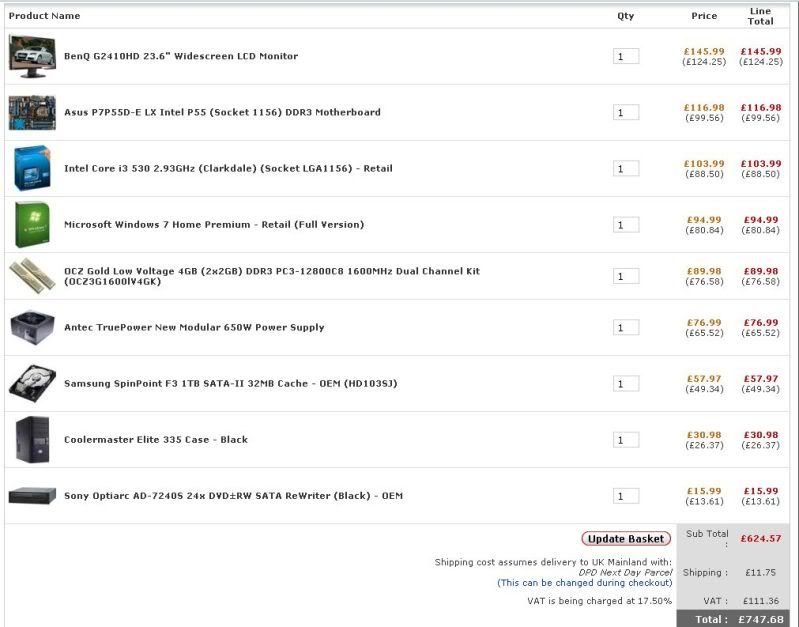The width and height of the screenshot is (799, 627).
Task: Click the Line Total column header
Action: pyautogui.click(x=760, y=16)
